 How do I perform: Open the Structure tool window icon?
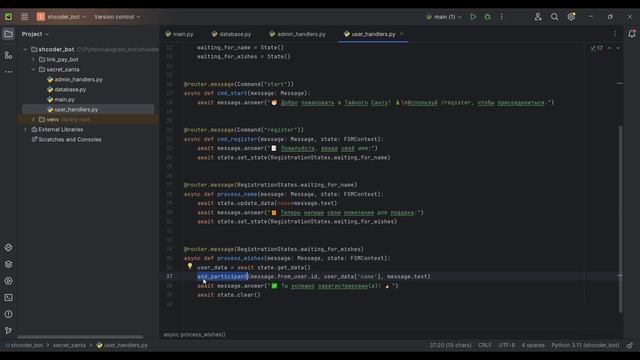pyautogui.click(x=8, y=55)
